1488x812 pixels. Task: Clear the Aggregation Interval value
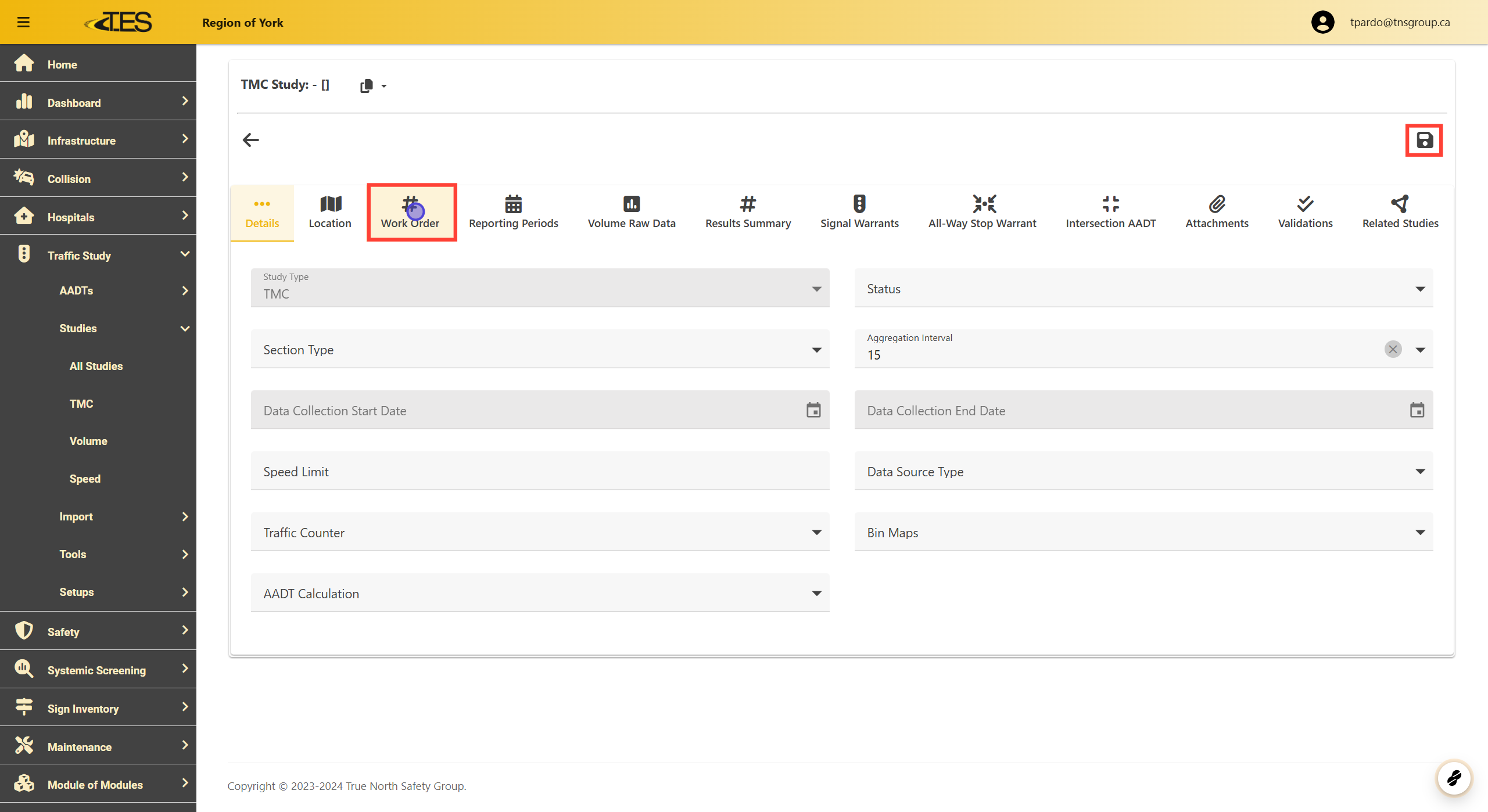[1392, 349]
